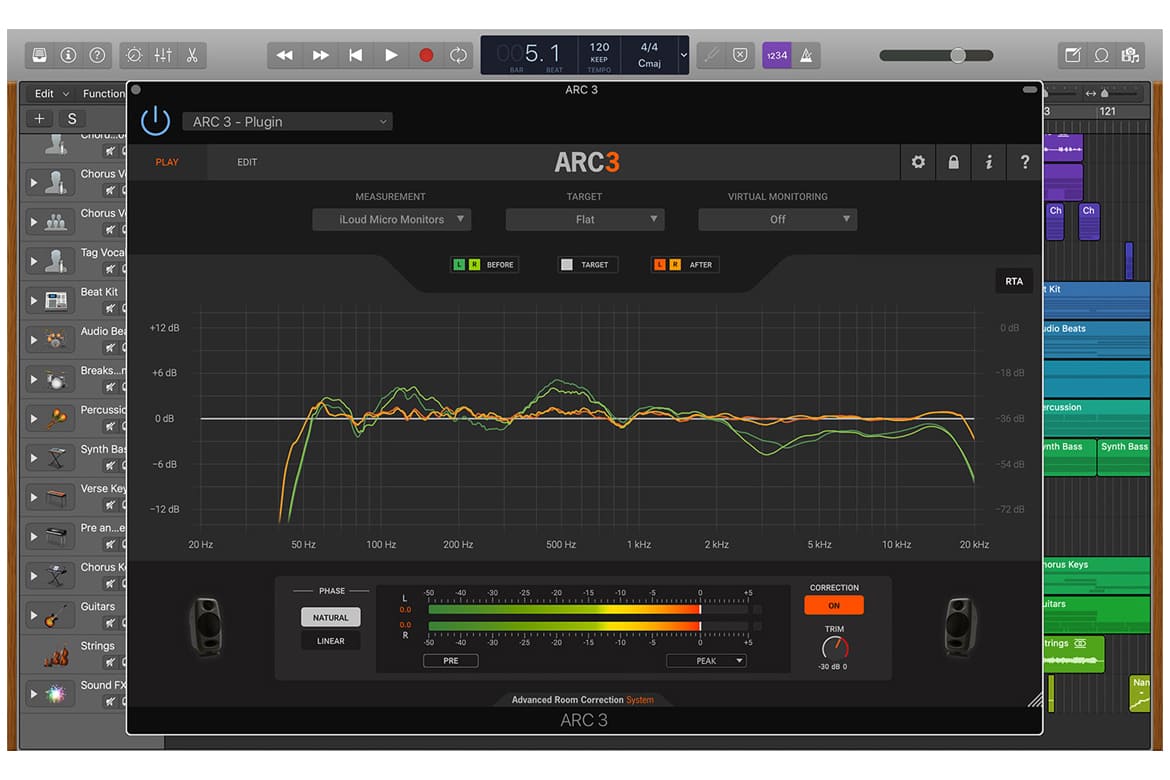Click the tuner icon in toolbar

coord(710,55)
